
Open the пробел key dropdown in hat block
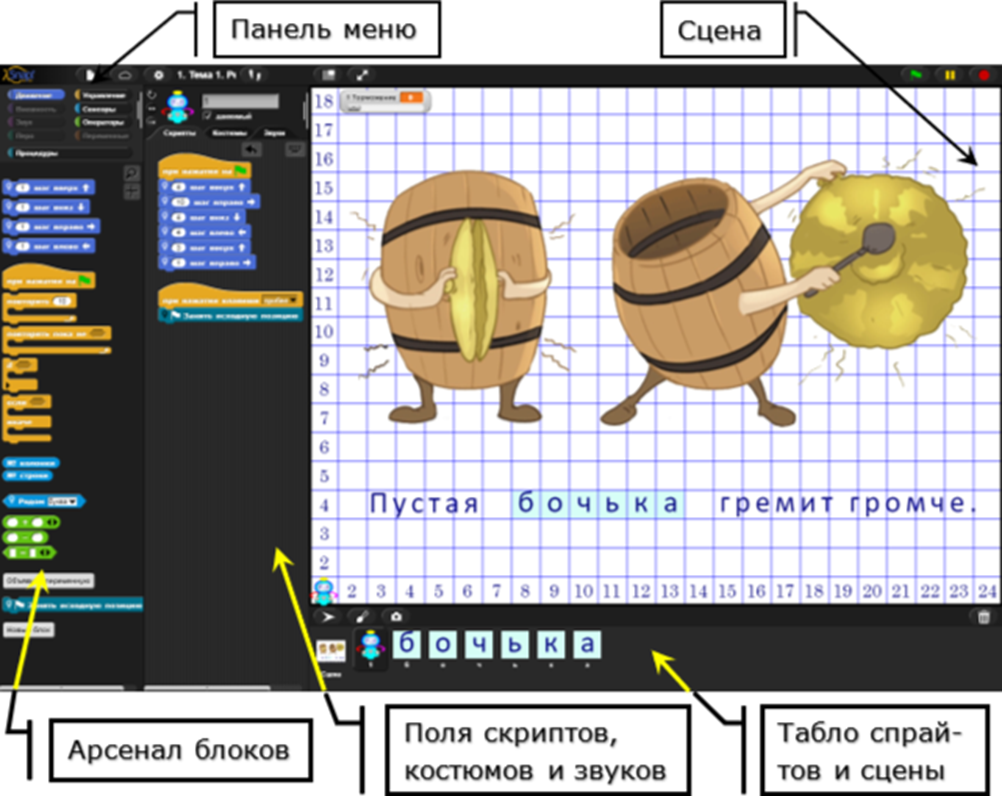tap(281, 300)
